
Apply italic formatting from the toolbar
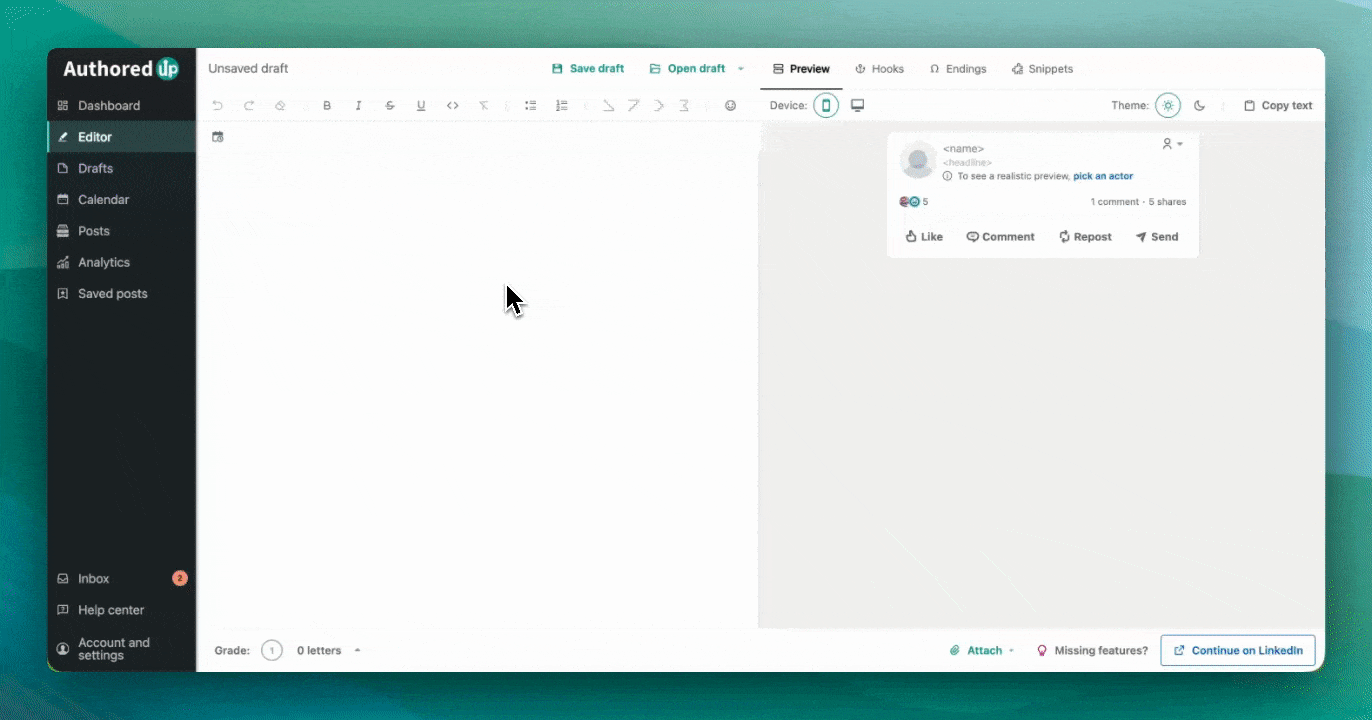click(359, 106)
